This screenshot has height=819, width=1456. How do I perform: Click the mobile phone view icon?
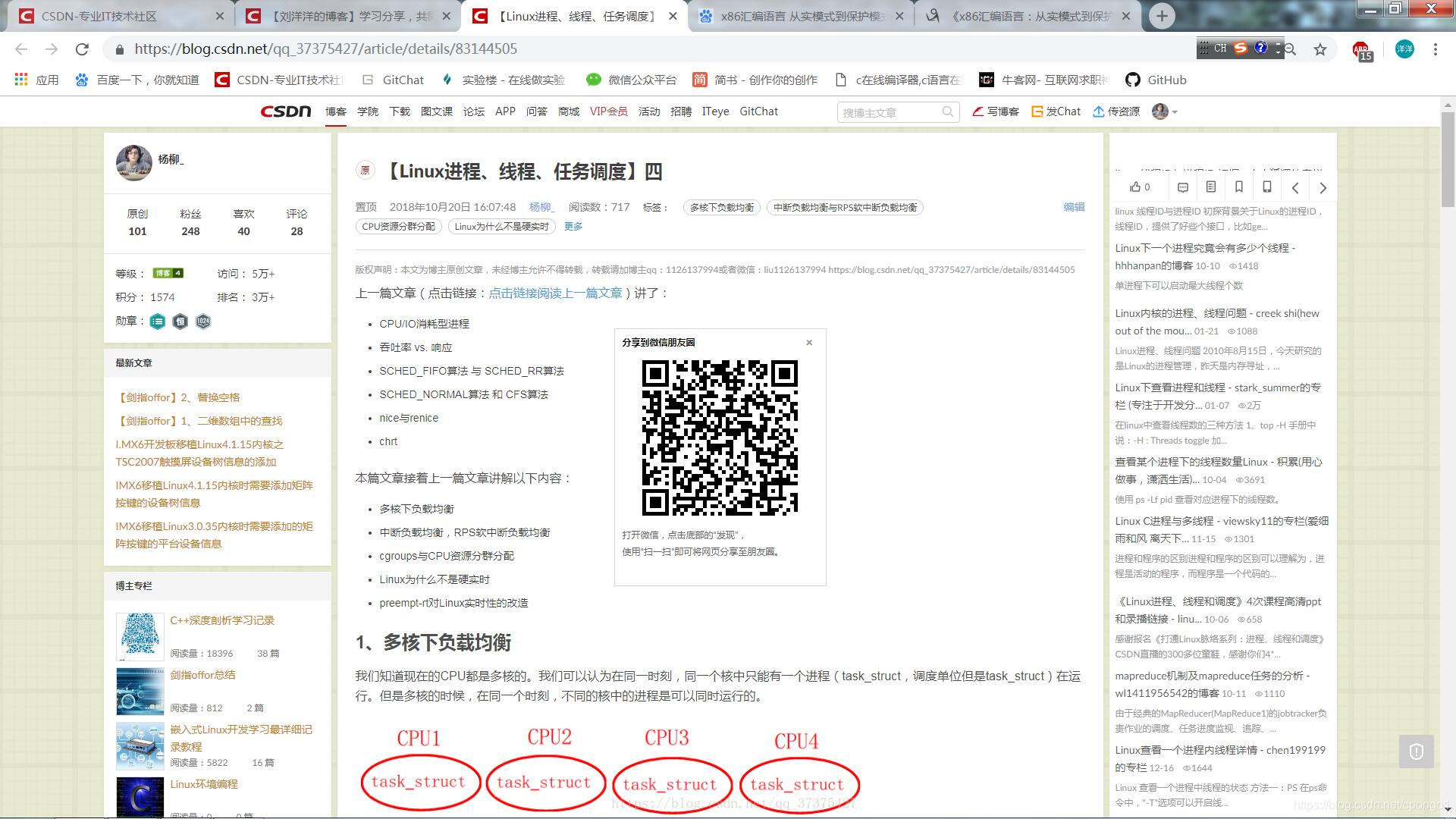point(1267,187)
